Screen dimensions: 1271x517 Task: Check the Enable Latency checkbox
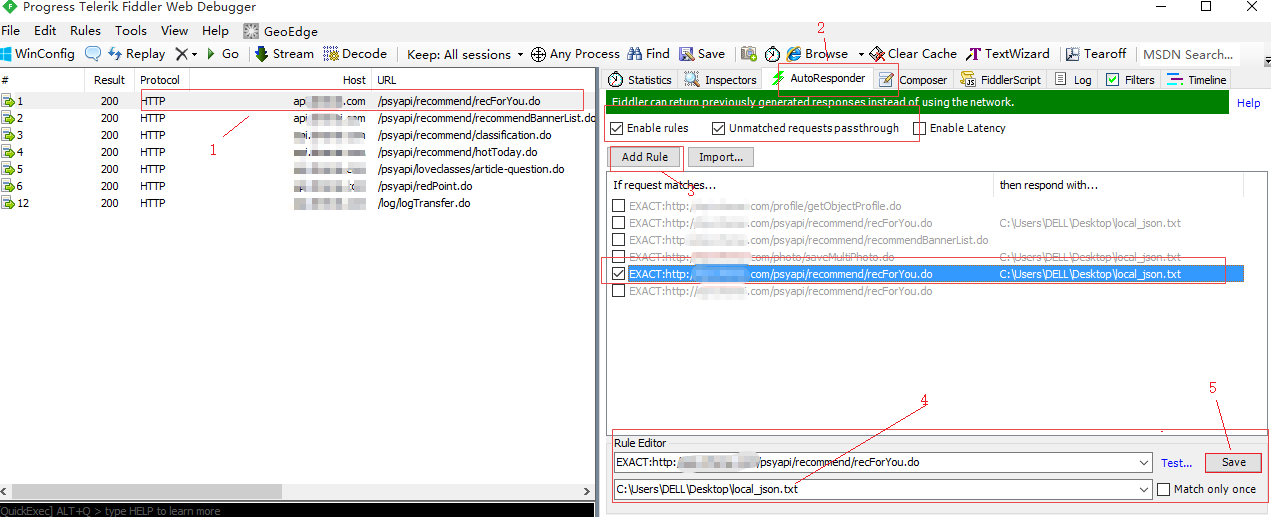pos(920,128)
